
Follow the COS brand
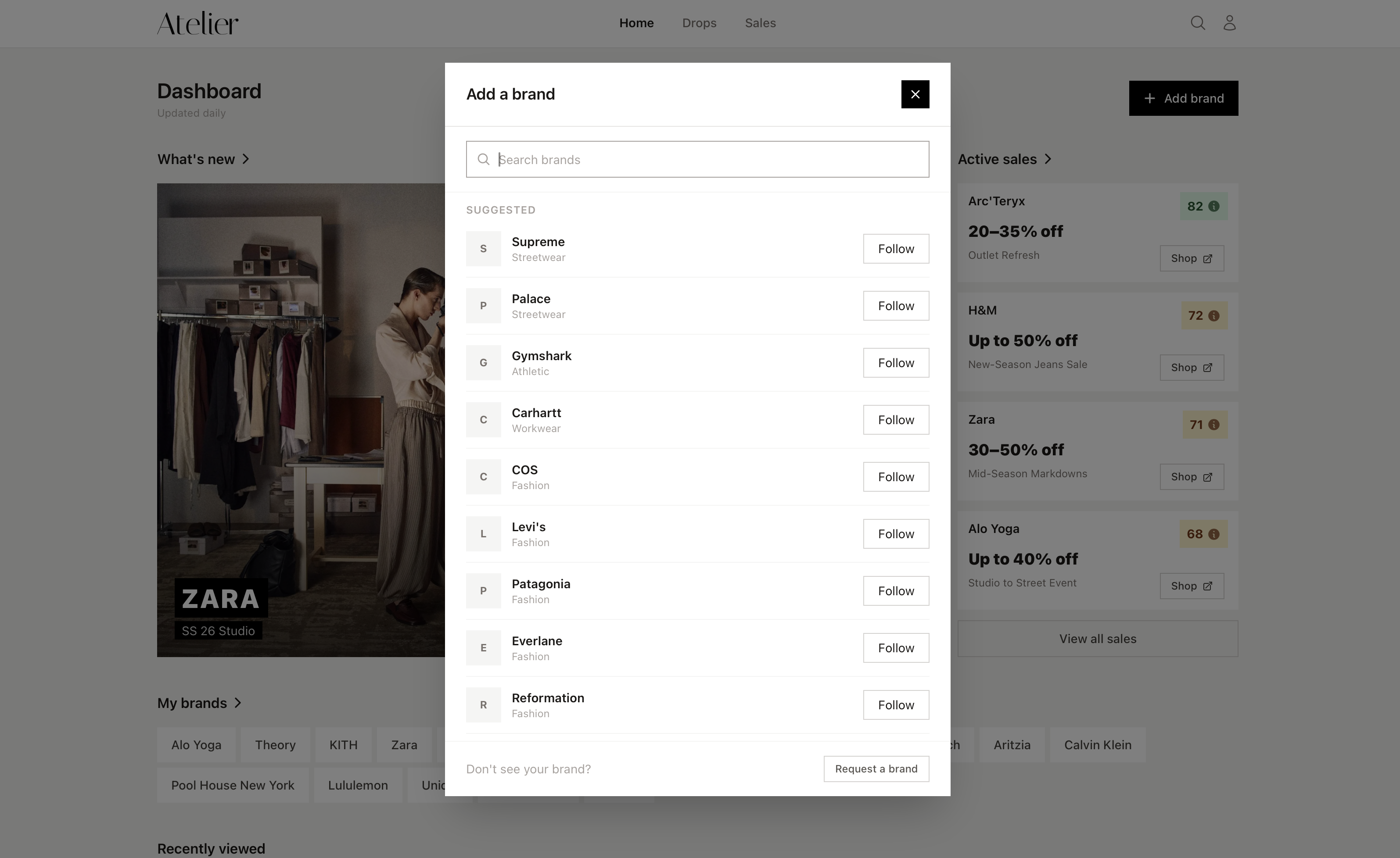coord(896,477)
